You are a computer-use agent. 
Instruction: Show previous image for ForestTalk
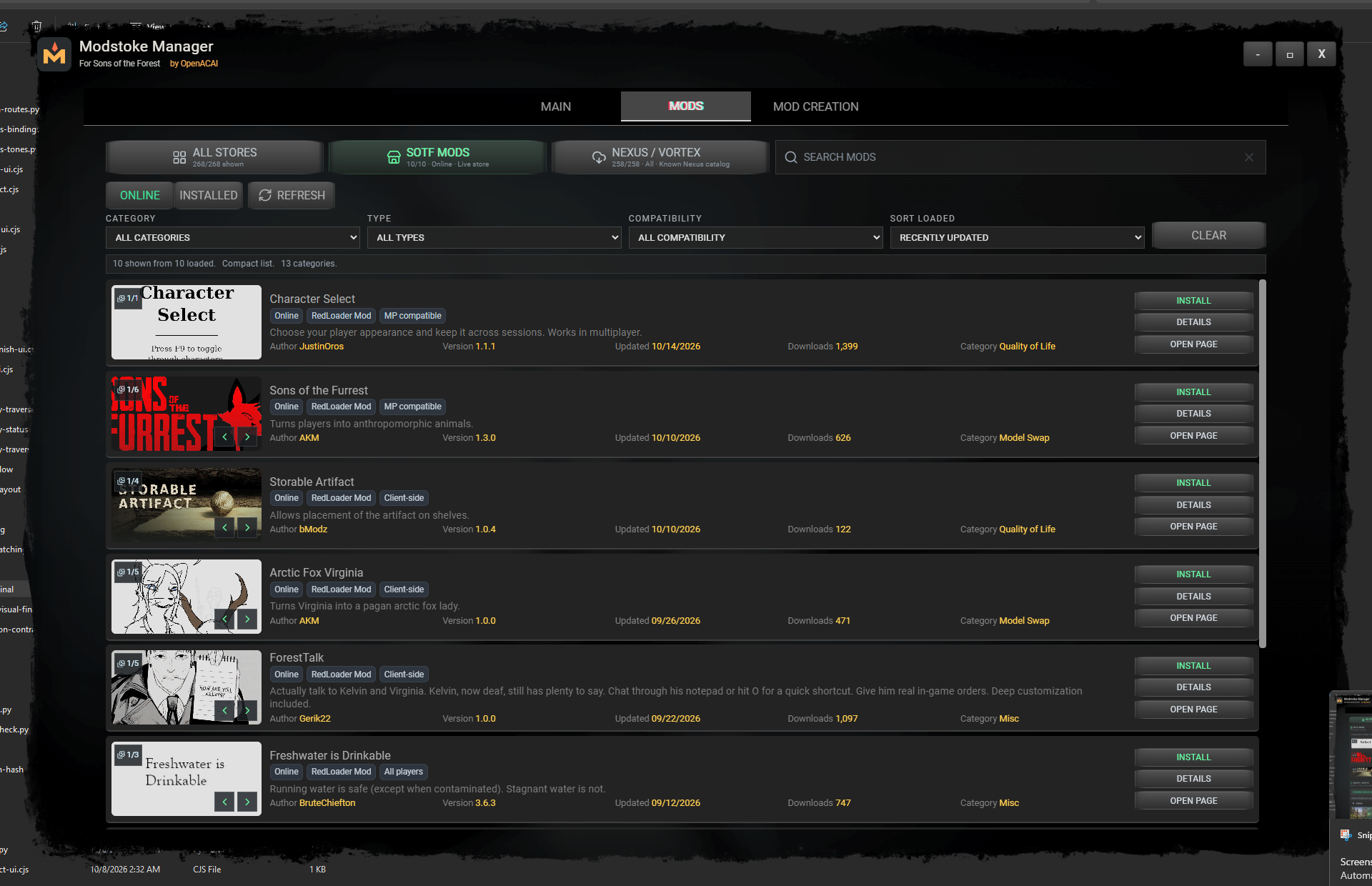[x=224, y=710]
